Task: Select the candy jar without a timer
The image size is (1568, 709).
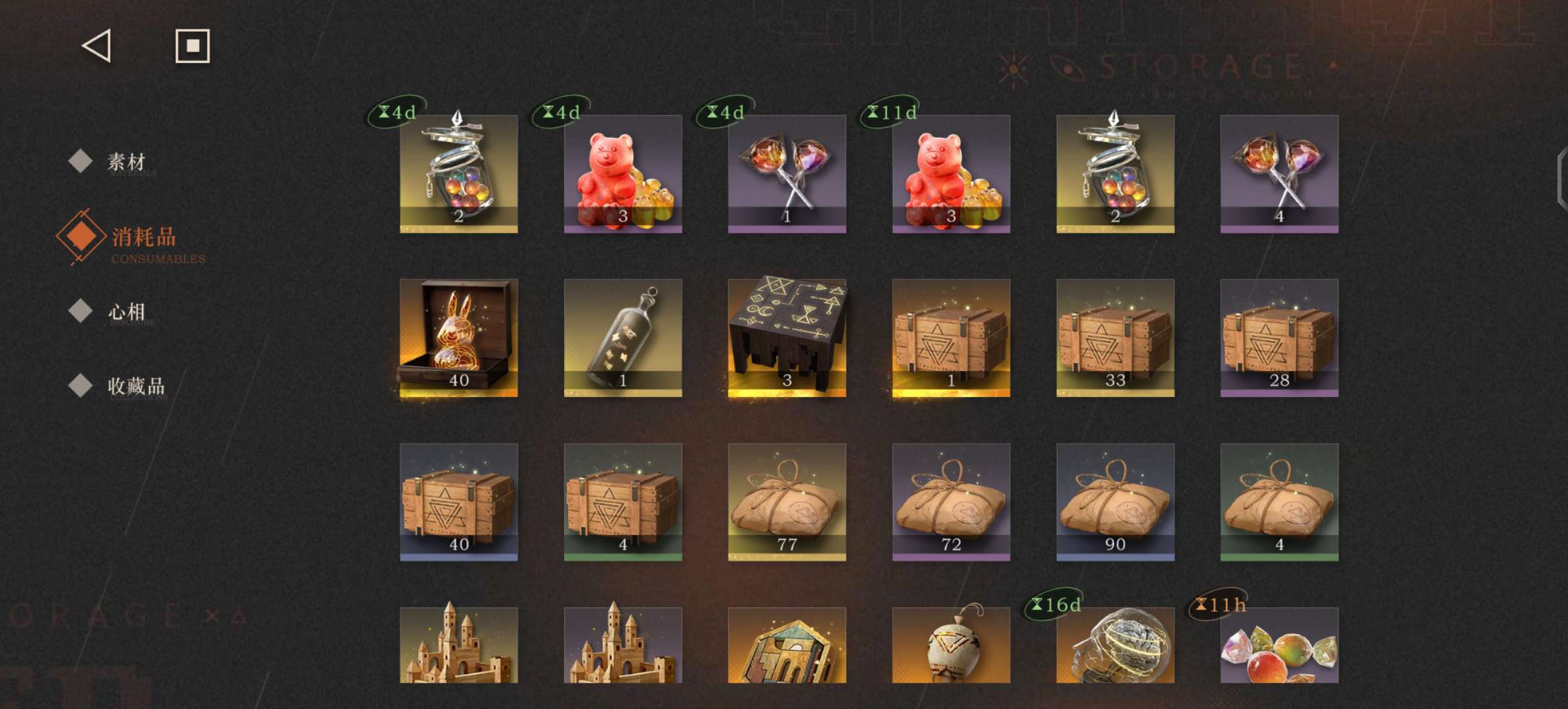Action: coord(1115,174)
